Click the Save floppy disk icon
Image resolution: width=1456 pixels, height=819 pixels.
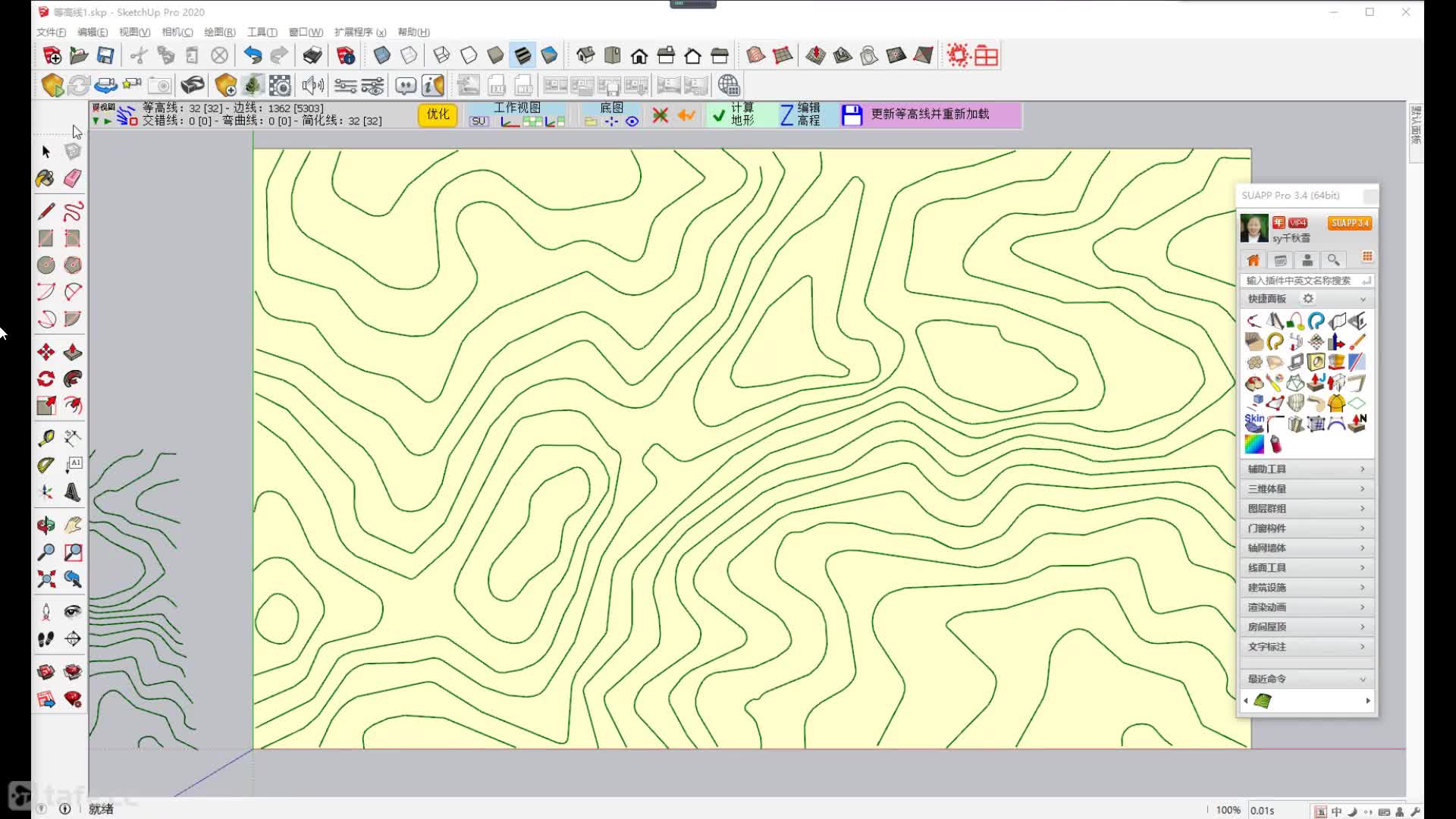pos(105,55)
